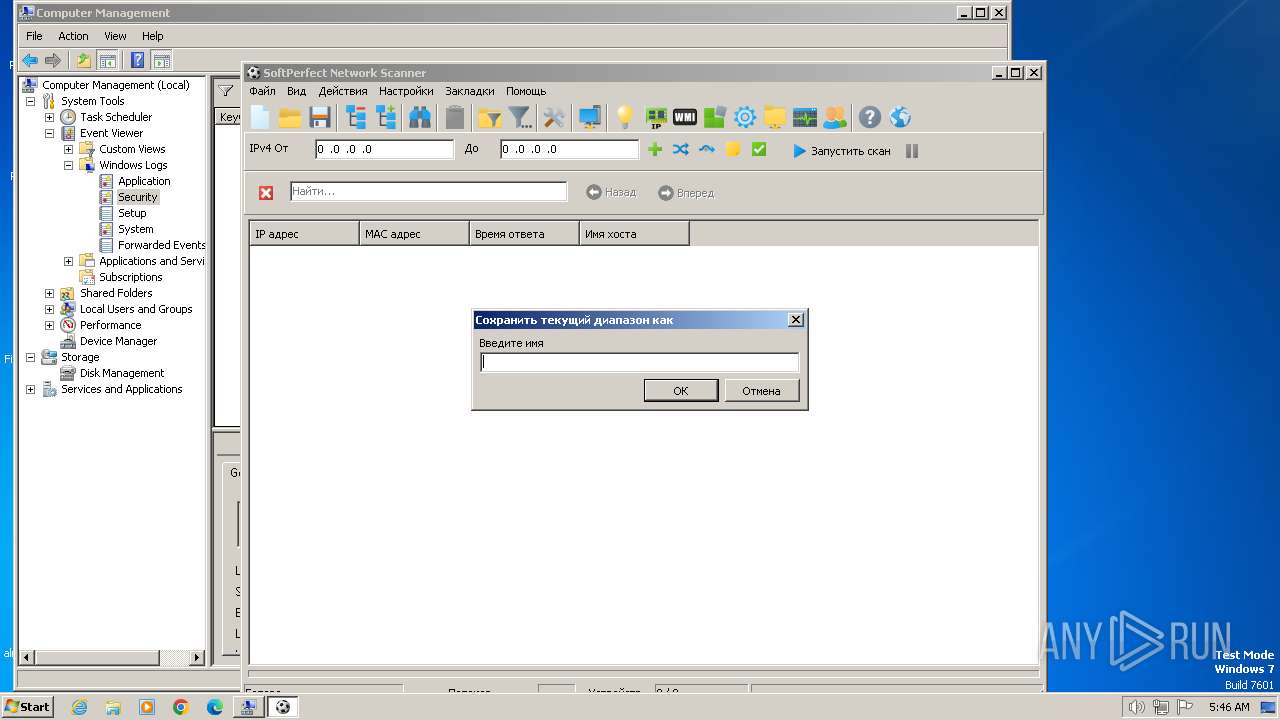1280x720 pixels.
Task: Collapse Event Viewer node in Computer Management
Action: (49, 133)
